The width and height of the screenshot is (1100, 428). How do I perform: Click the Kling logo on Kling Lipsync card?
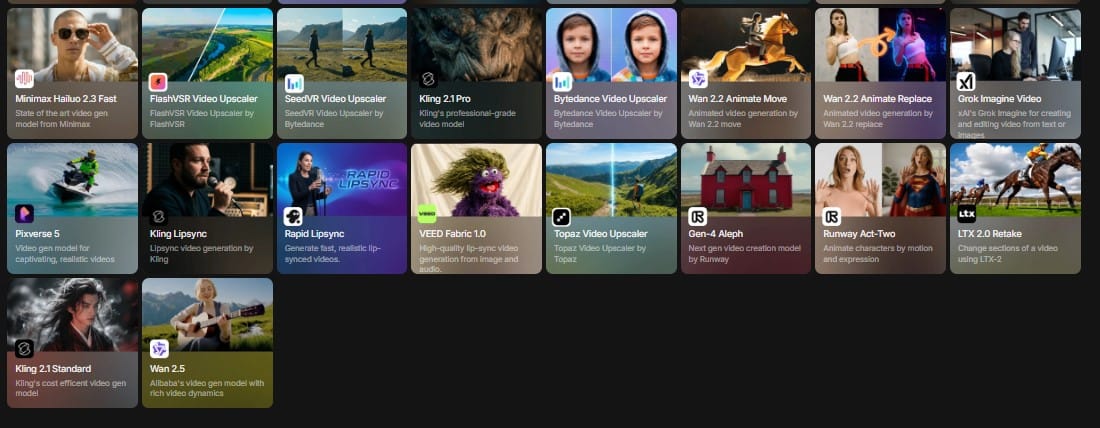pos(159,215)
